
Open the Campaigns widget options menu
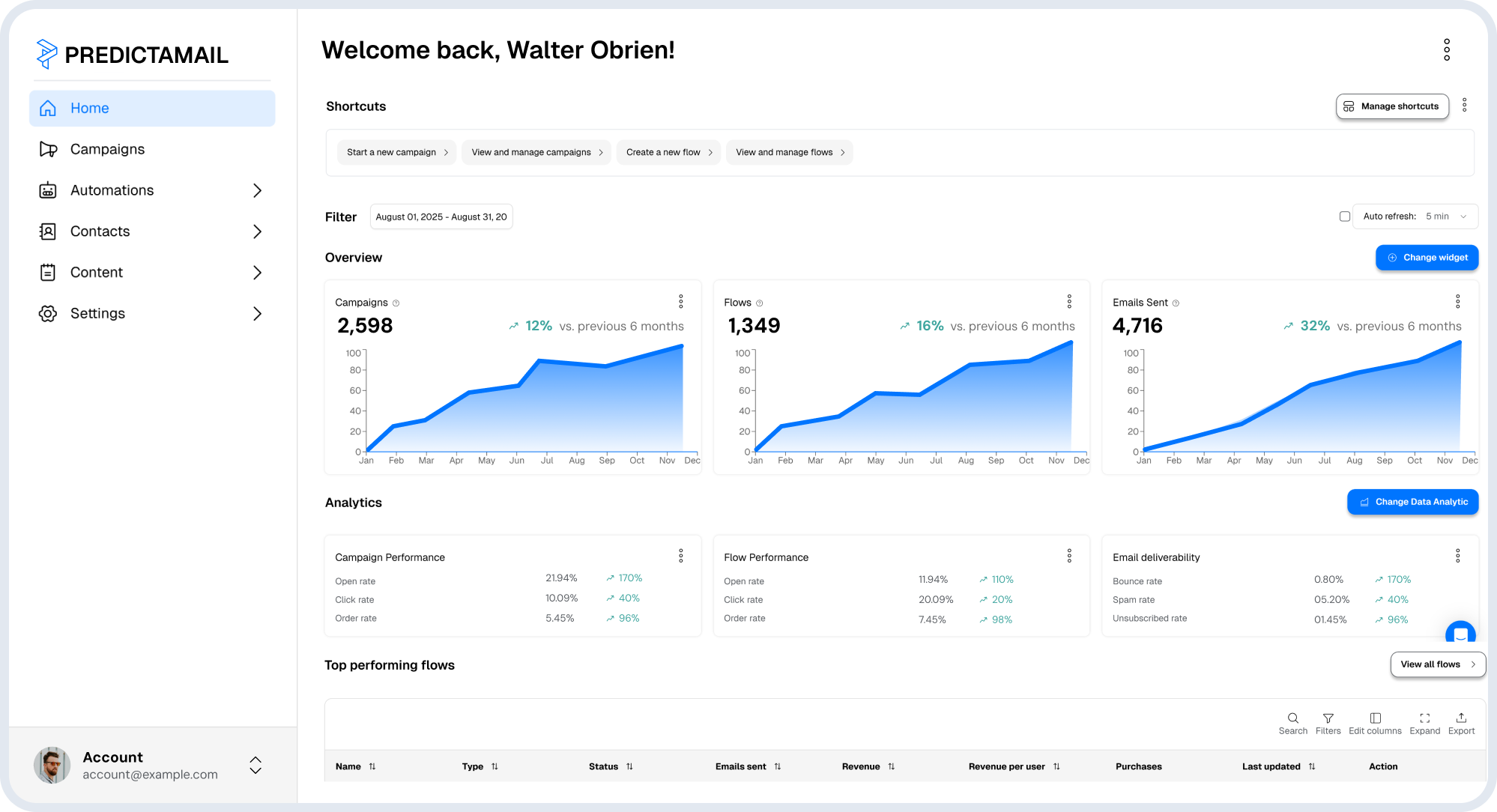pos(681,301)
